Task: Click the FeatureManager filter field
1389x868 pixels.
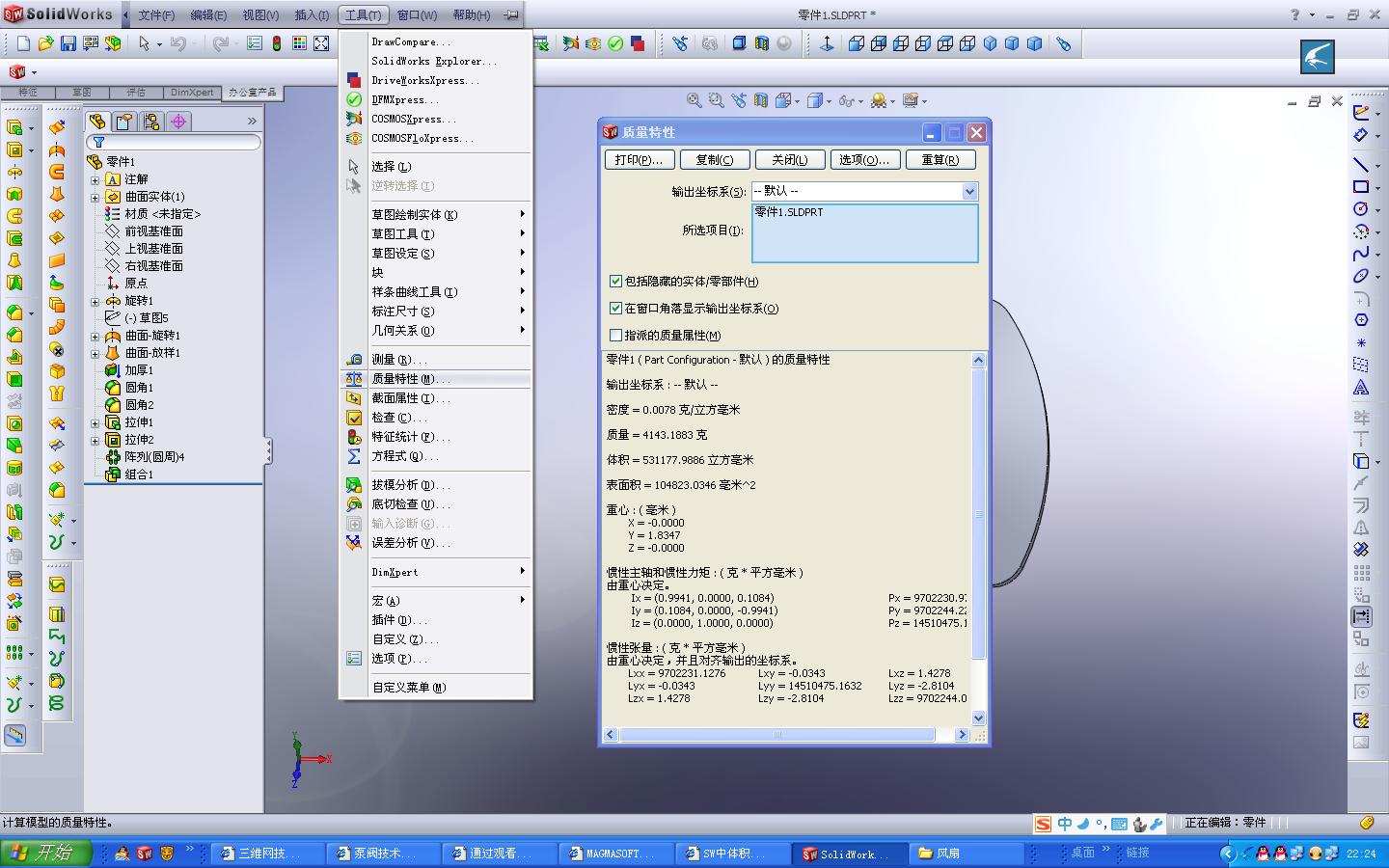Action: click(x=176, y=142)
